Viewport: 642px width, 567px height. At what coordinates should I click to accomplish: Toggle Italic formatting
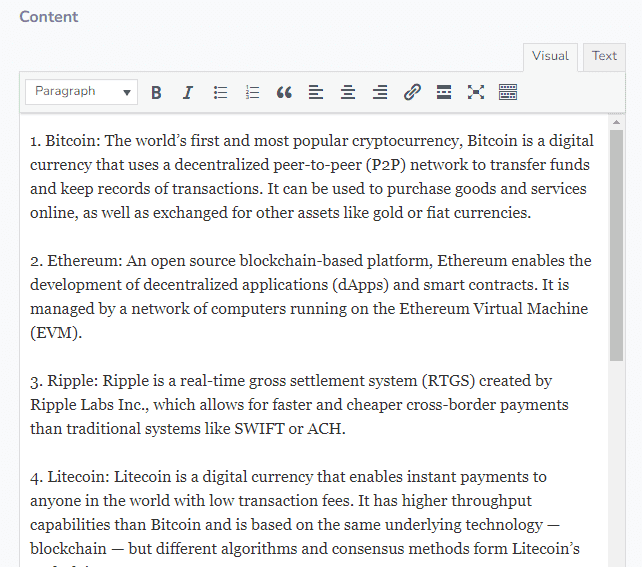click(188, 92)
